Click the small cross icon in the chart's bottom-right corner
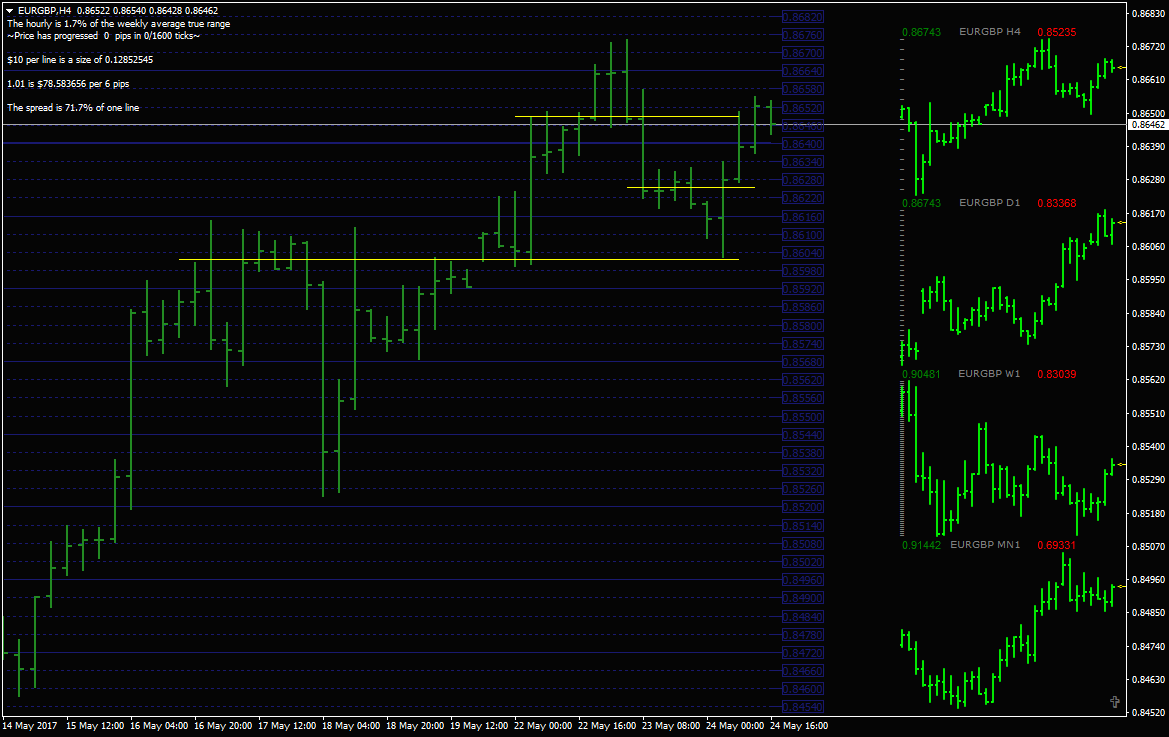1169x737 pixels. coord(1115,702)
